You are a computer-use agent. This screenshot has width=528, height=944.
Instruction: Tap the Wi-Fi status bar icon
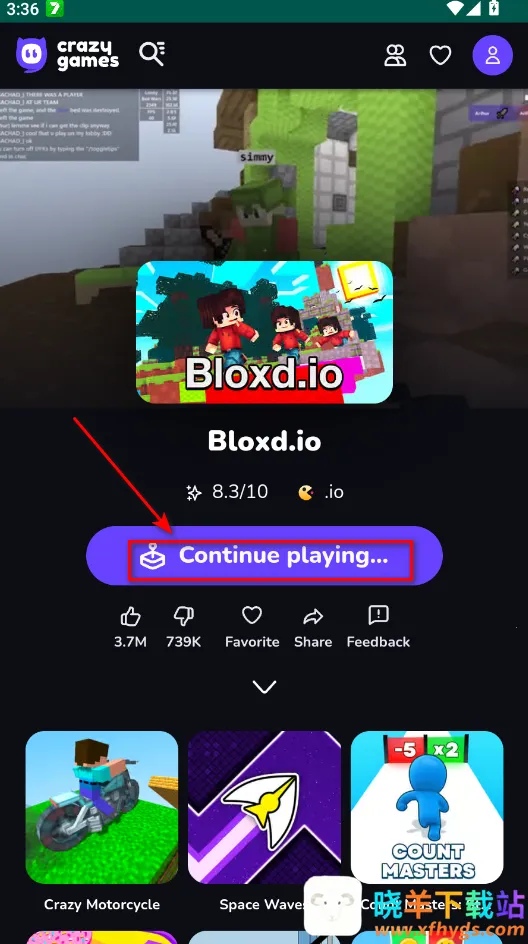457,8
